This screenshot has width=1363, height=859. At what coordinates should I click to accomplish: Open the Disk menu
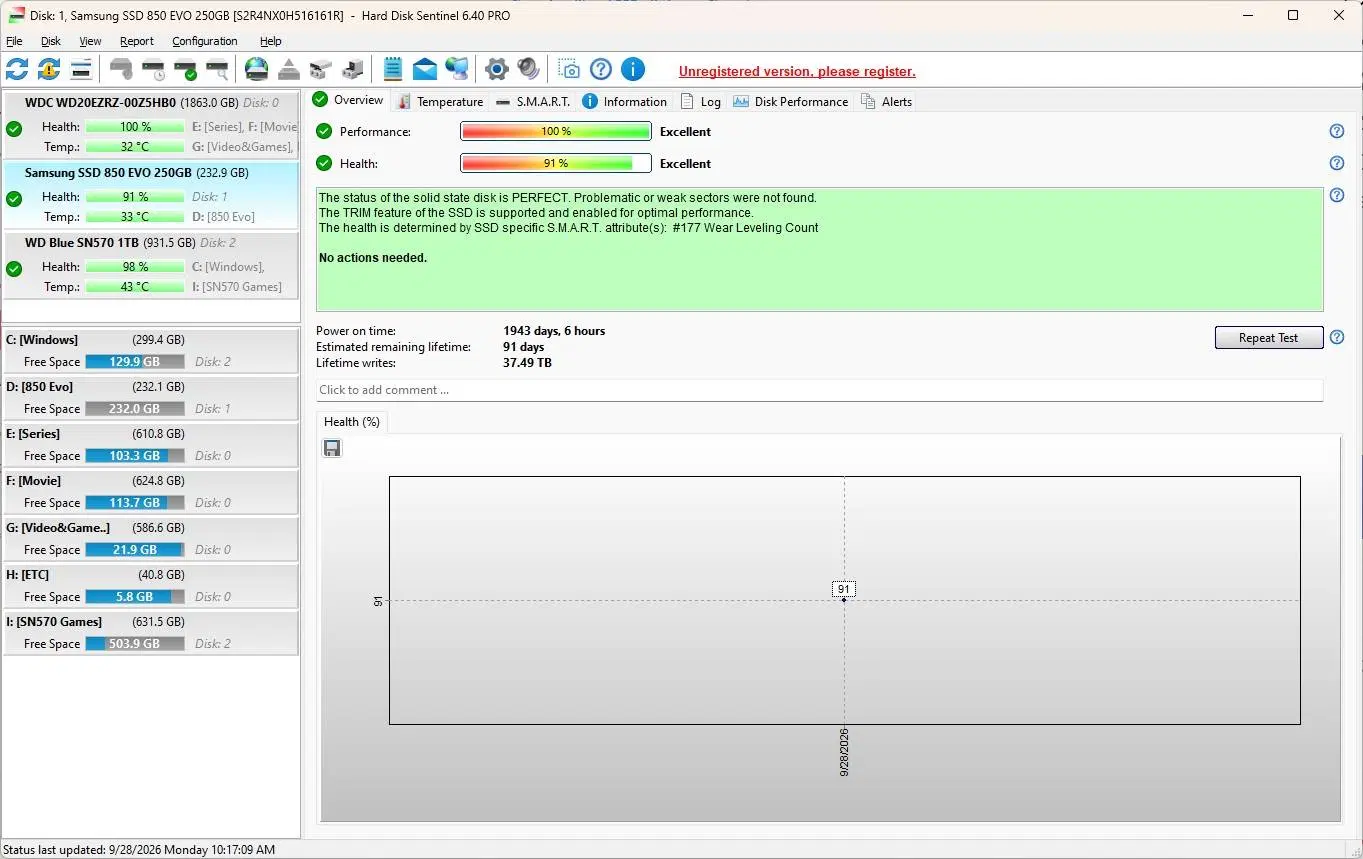pos(51,41)
